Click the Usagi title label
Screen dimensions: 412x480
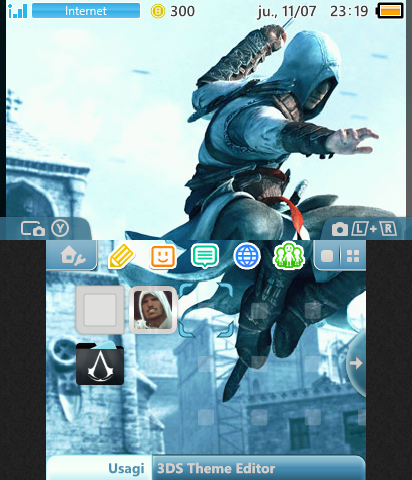[126, 468]
